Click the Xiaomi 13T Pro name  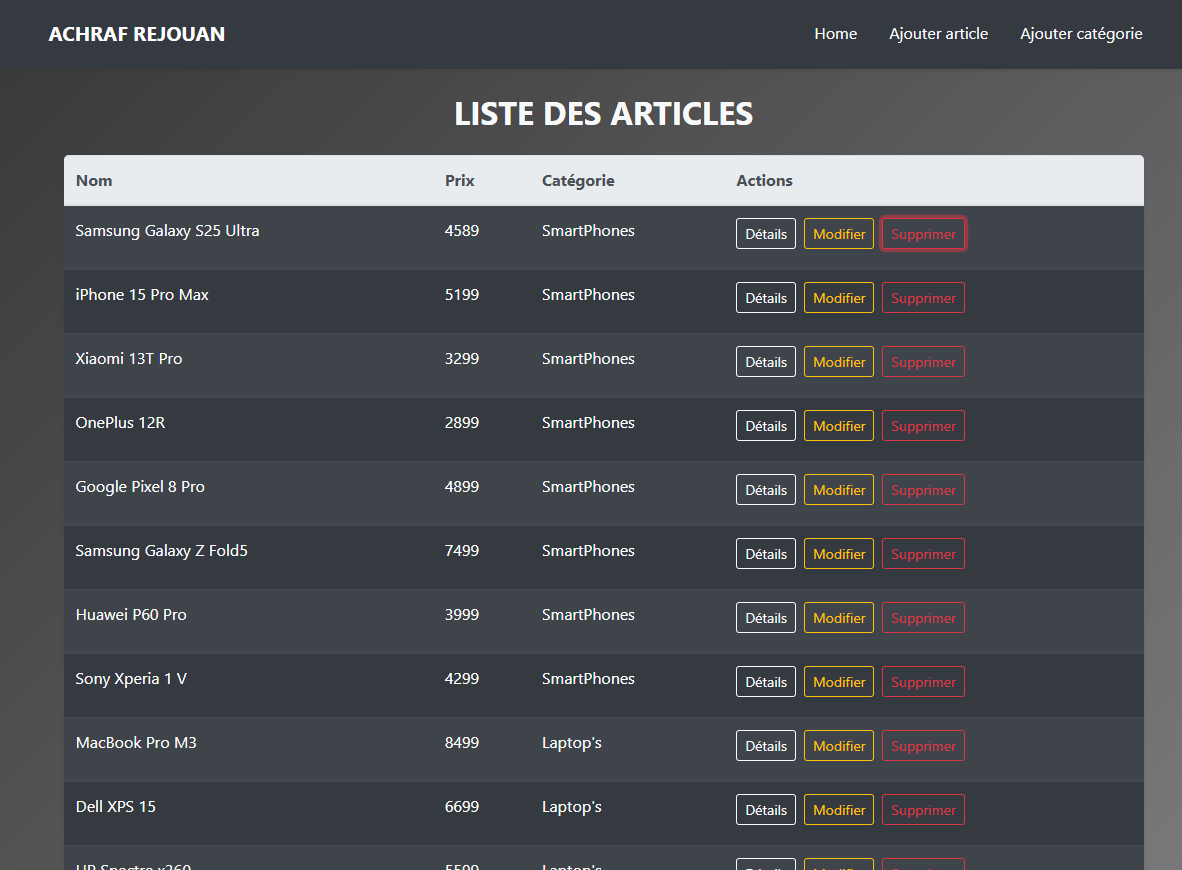(x=129, y=359)
